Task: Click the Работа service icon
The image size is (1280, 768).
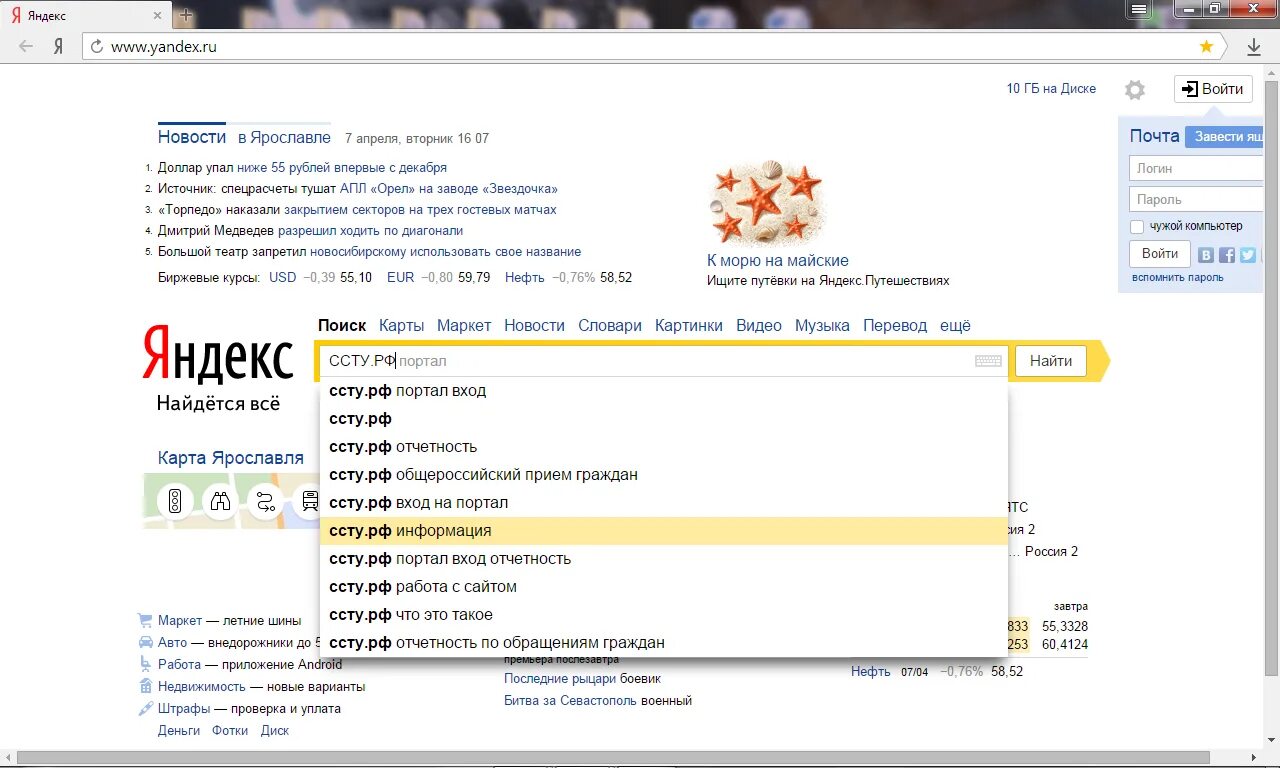Action: coord(145,664)
